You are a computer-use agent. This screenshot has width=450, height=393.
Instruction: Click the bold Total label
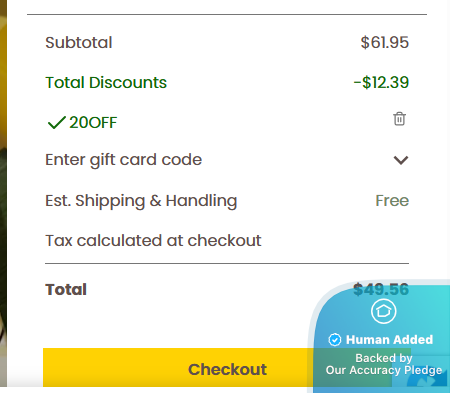coord(66,289)
